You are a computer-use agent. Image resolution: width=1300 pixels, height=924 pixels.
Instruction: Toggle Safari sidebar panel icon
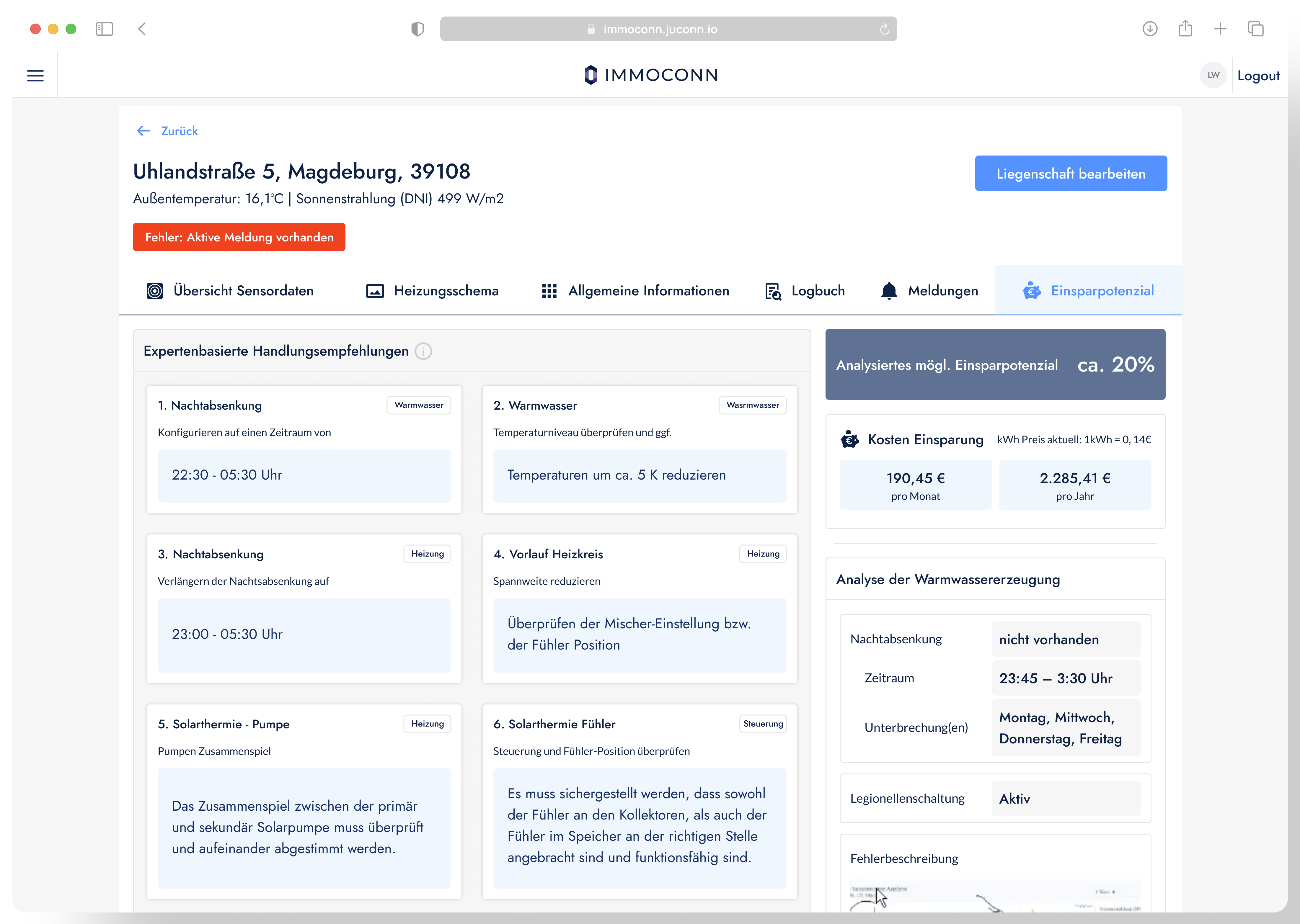click(x=104, y=29)
